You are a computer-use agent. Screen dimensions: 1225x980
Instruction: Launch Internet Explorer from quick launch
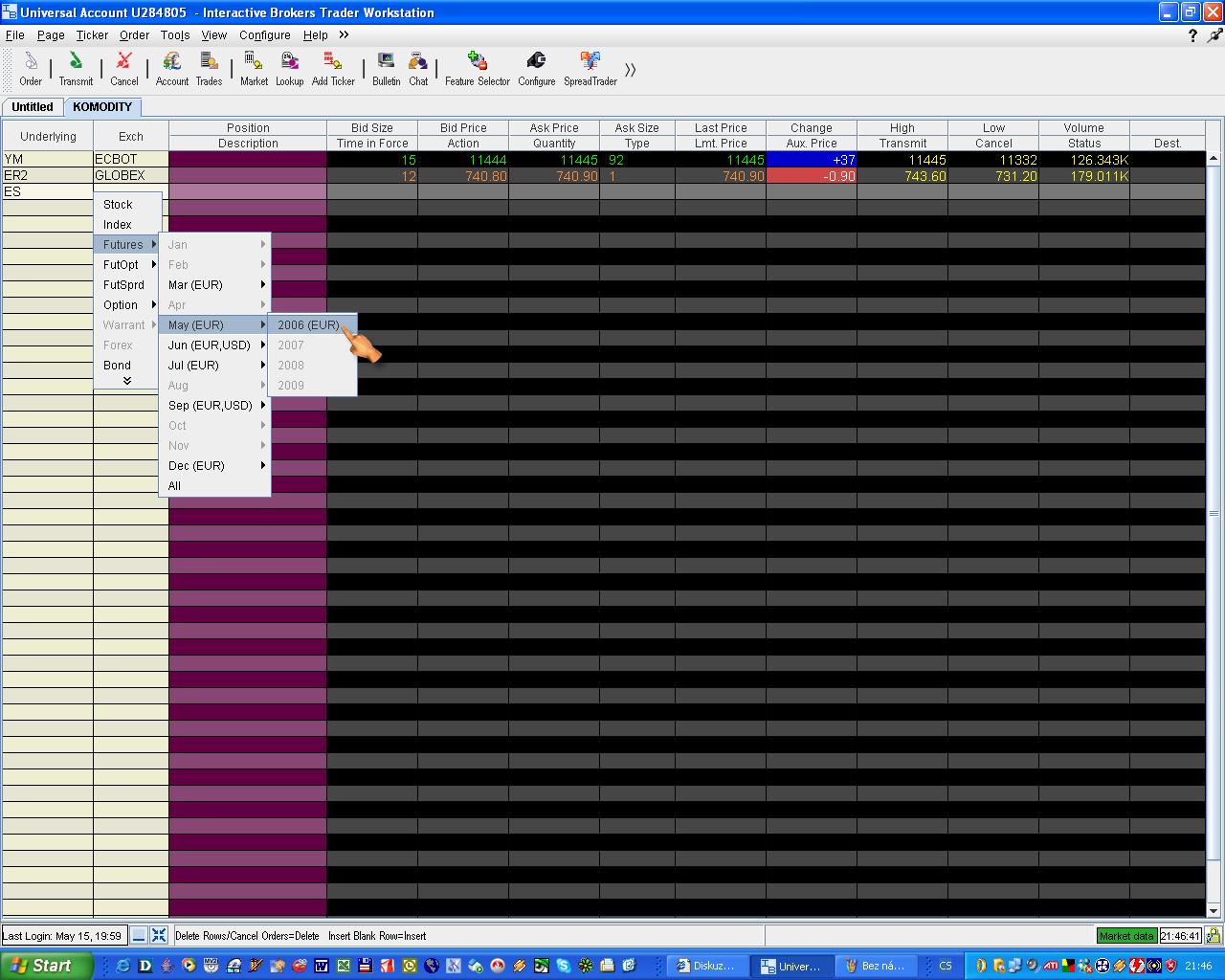coord(122,966)
